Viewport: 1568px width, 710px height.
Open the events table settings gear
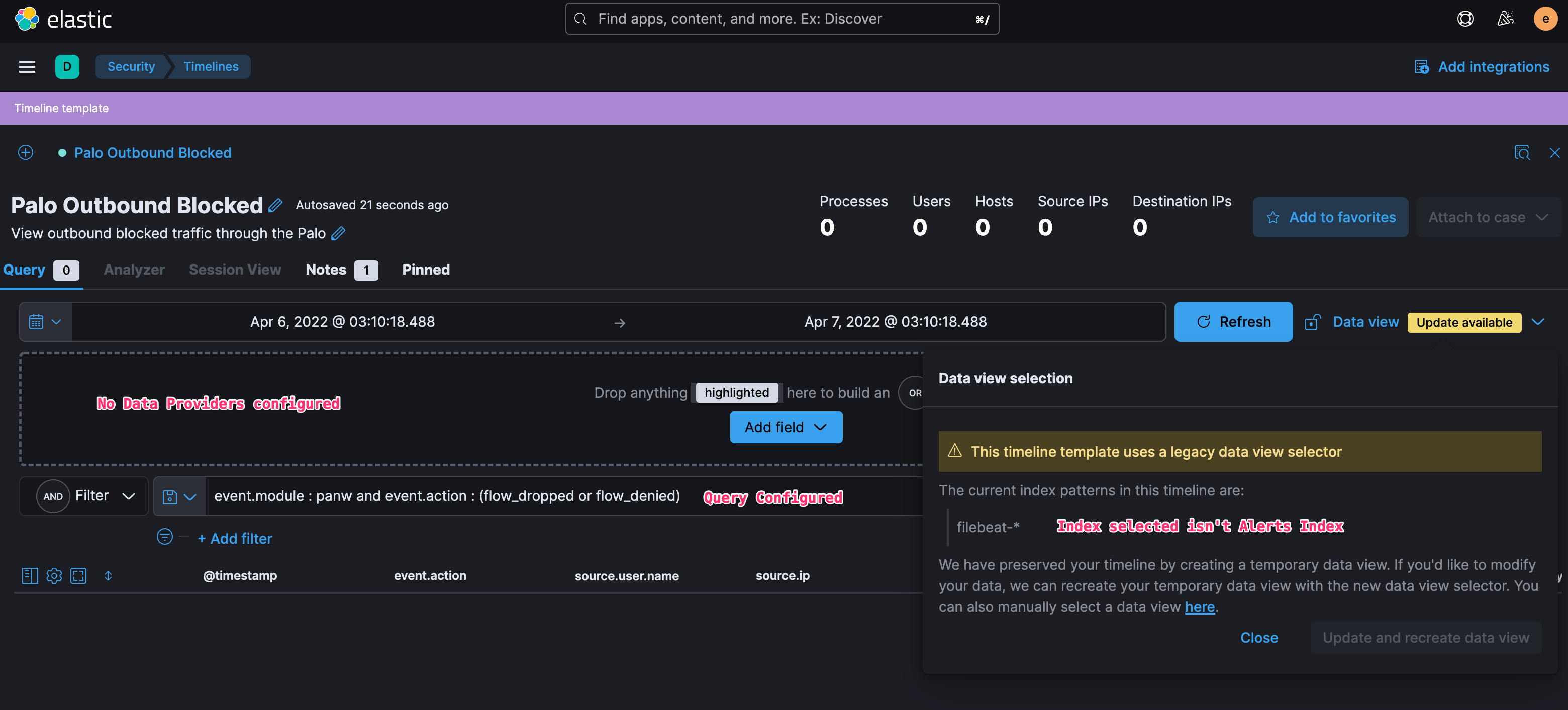54,575
